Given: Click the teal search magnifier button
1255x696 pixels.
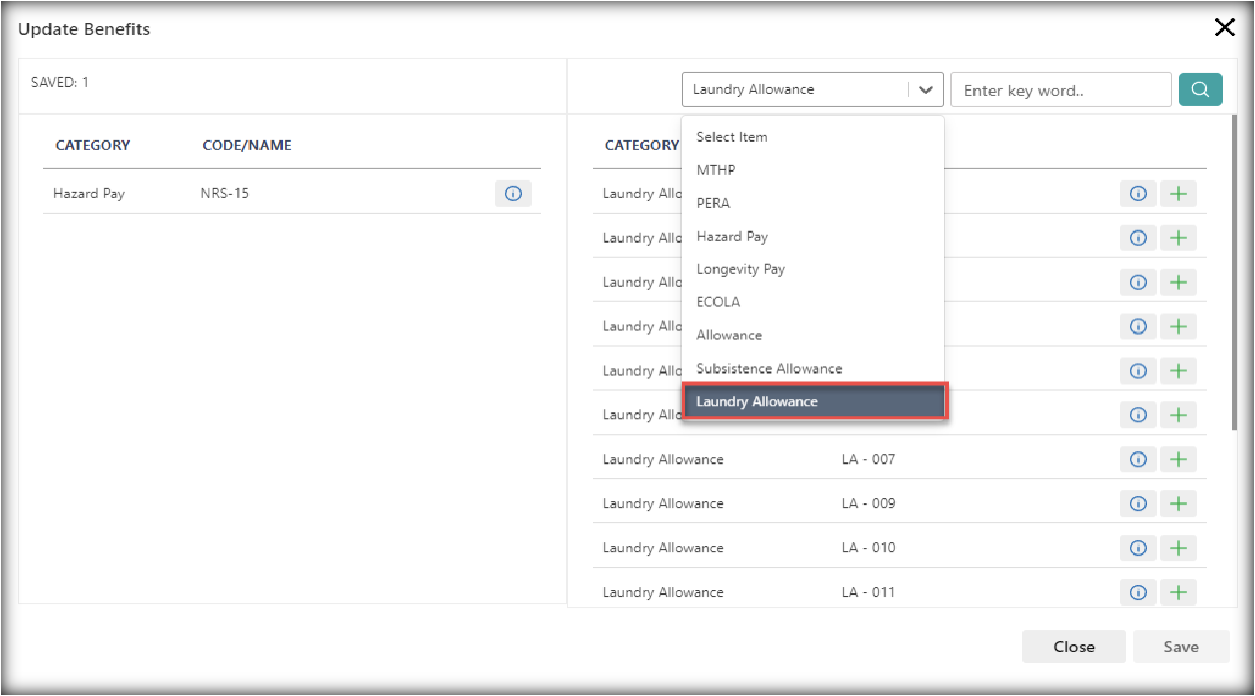Looking at the screenshot, I should 1200,90.
